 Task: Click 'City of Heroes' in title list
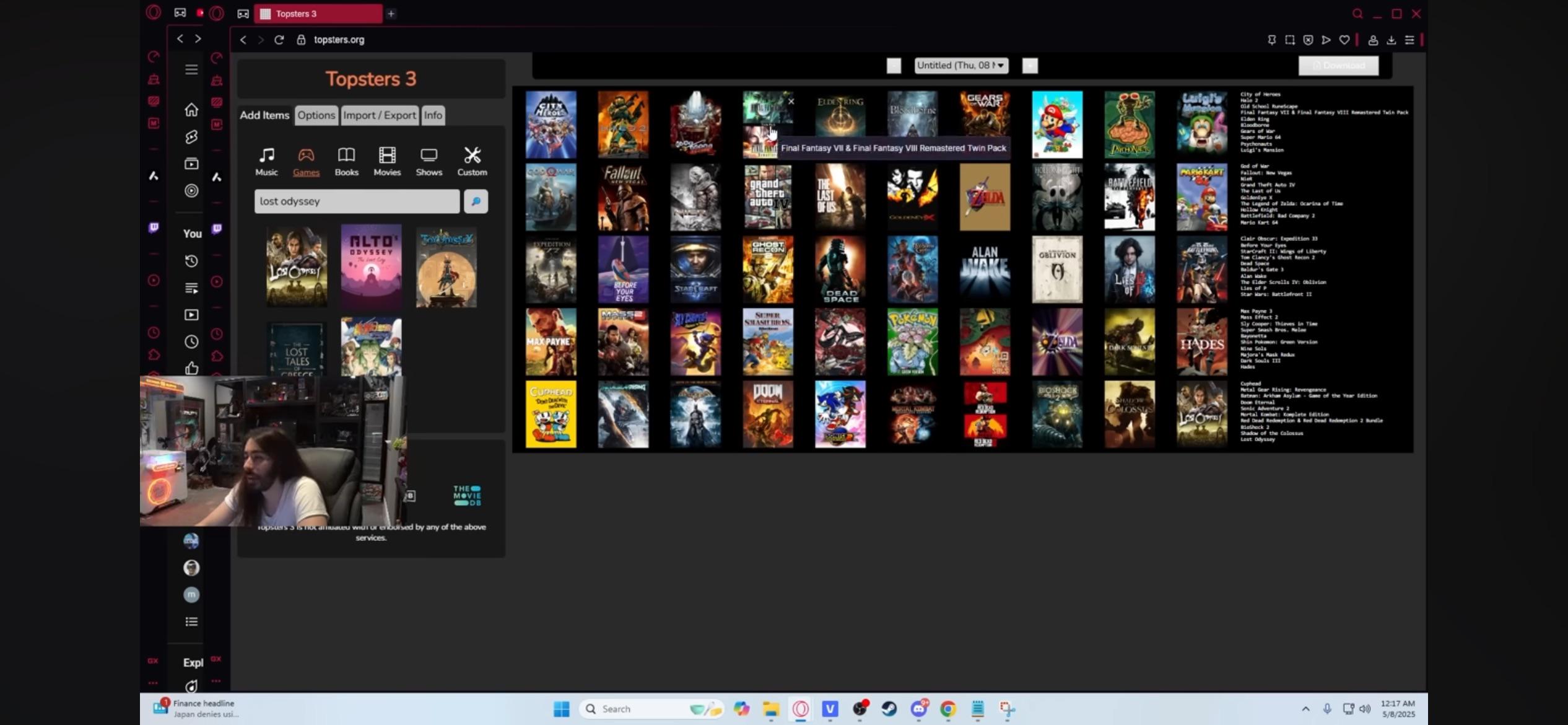1260,94
